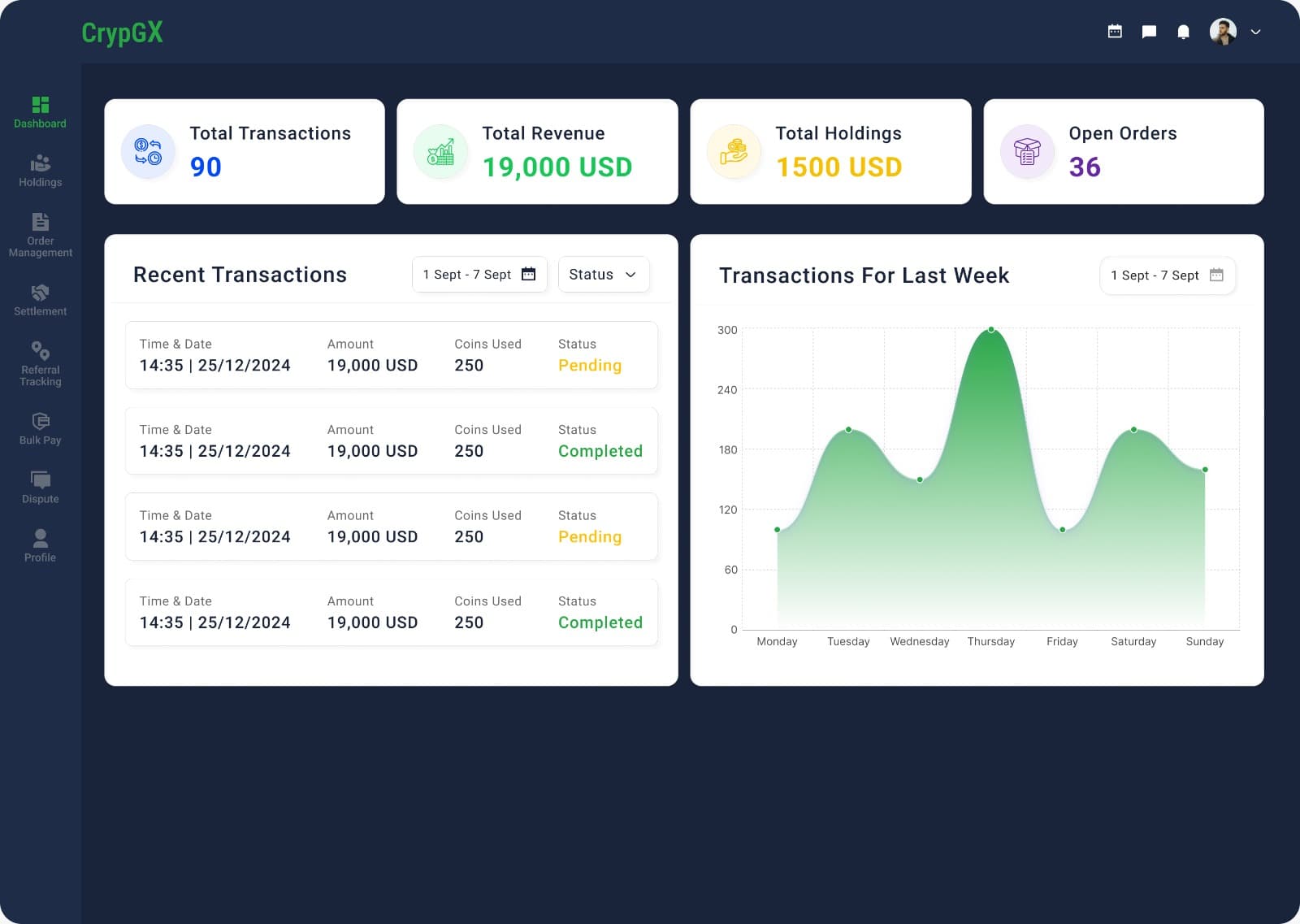The image size is (1300, 924).
Task: Click the Recent Transactions heading
Action: 240,275
